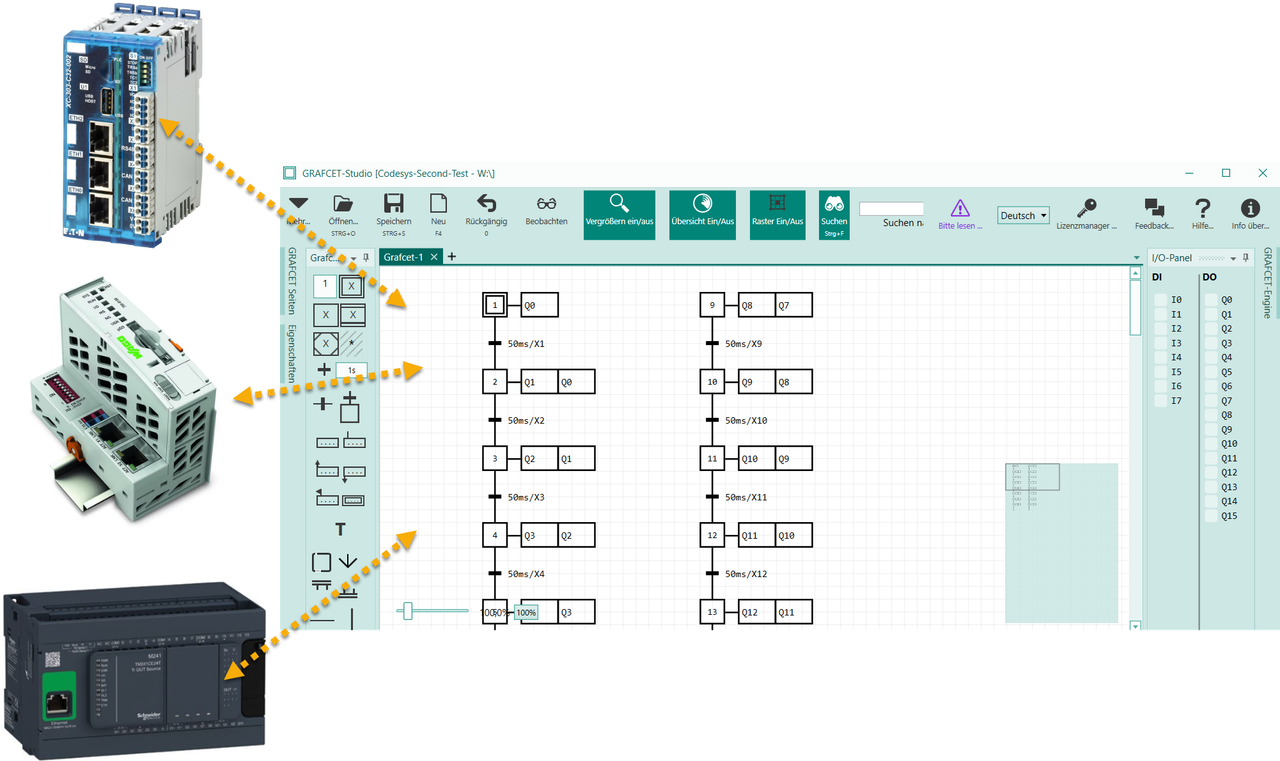Open Hilfe question mark icon
1280x761 pixels.
pyautogui.click(x=1203, y=207)
